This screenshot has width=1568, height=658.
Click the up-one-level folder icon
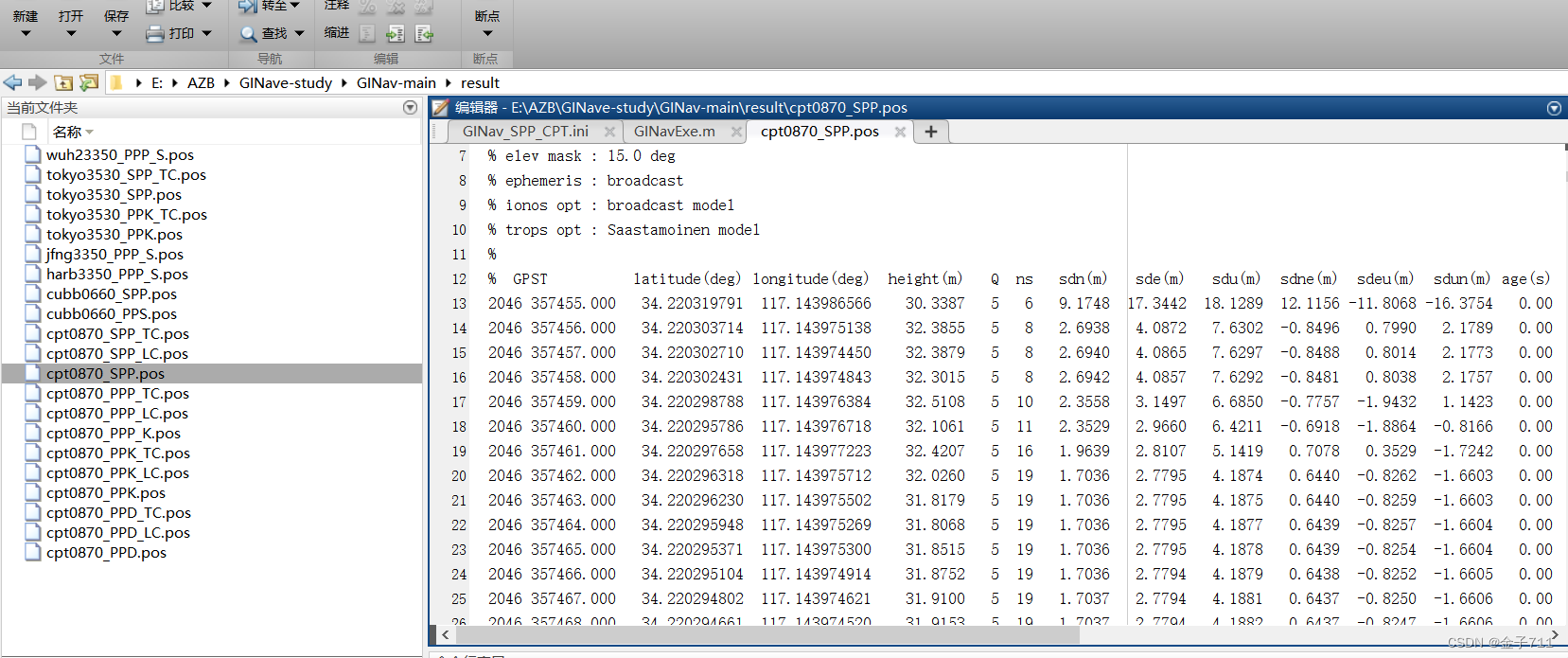tap(63, 83)
